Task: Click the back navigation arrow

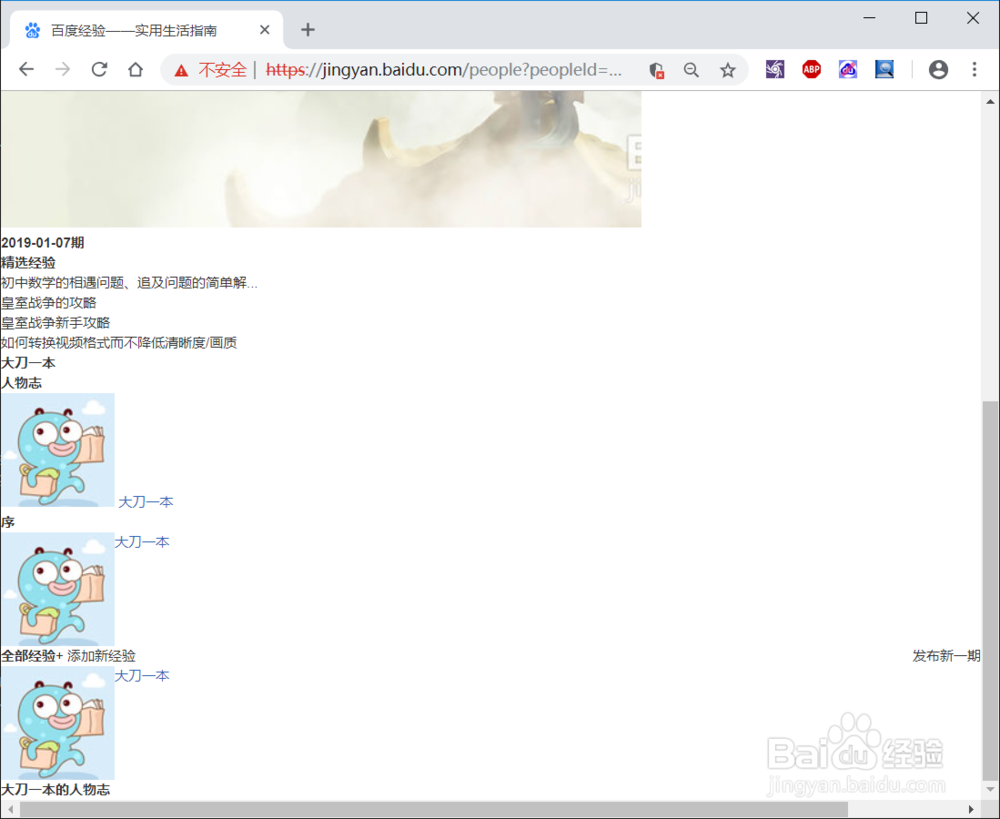Action: pos(26,69)
